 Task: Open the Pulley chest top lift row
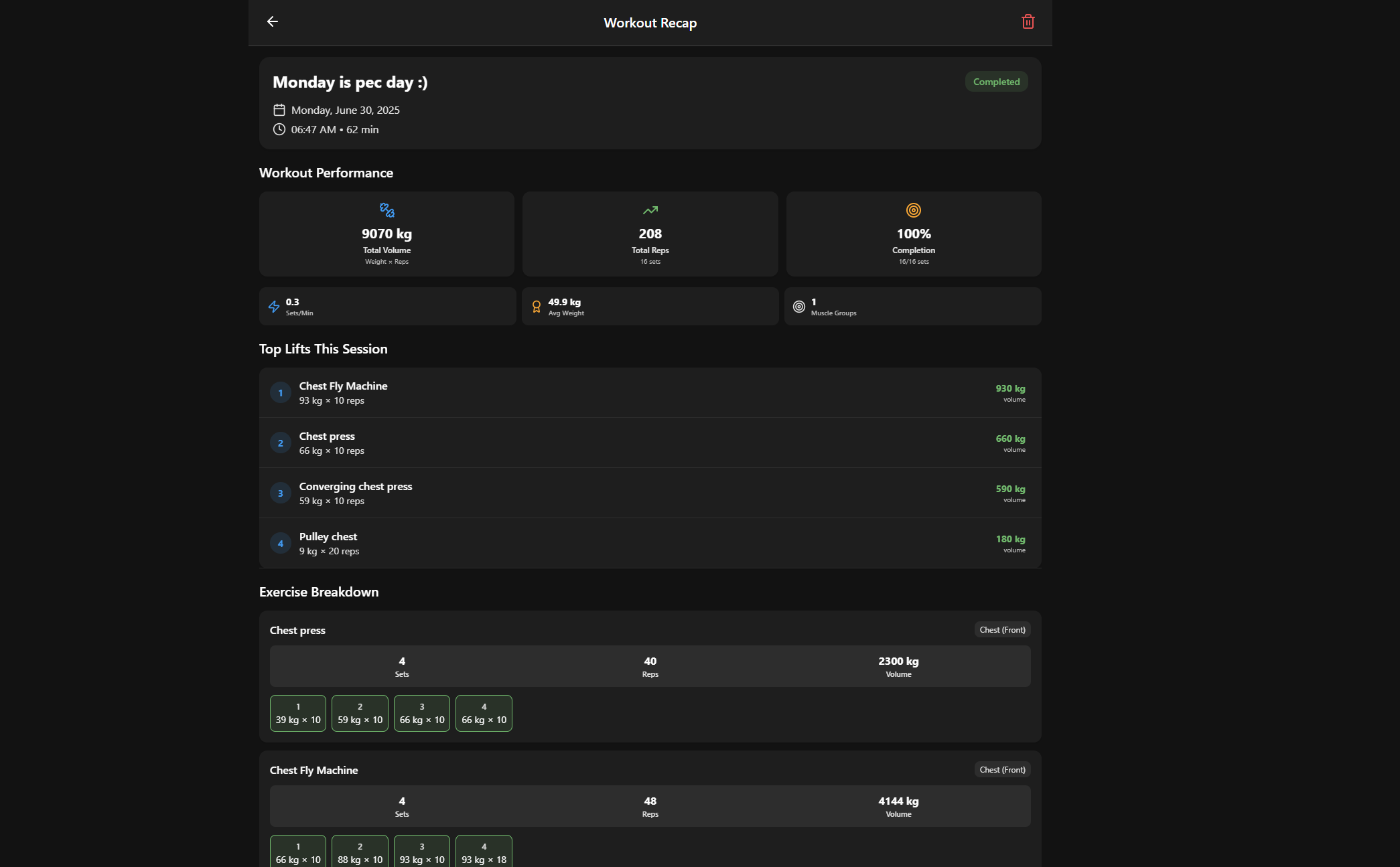[650, 544]
